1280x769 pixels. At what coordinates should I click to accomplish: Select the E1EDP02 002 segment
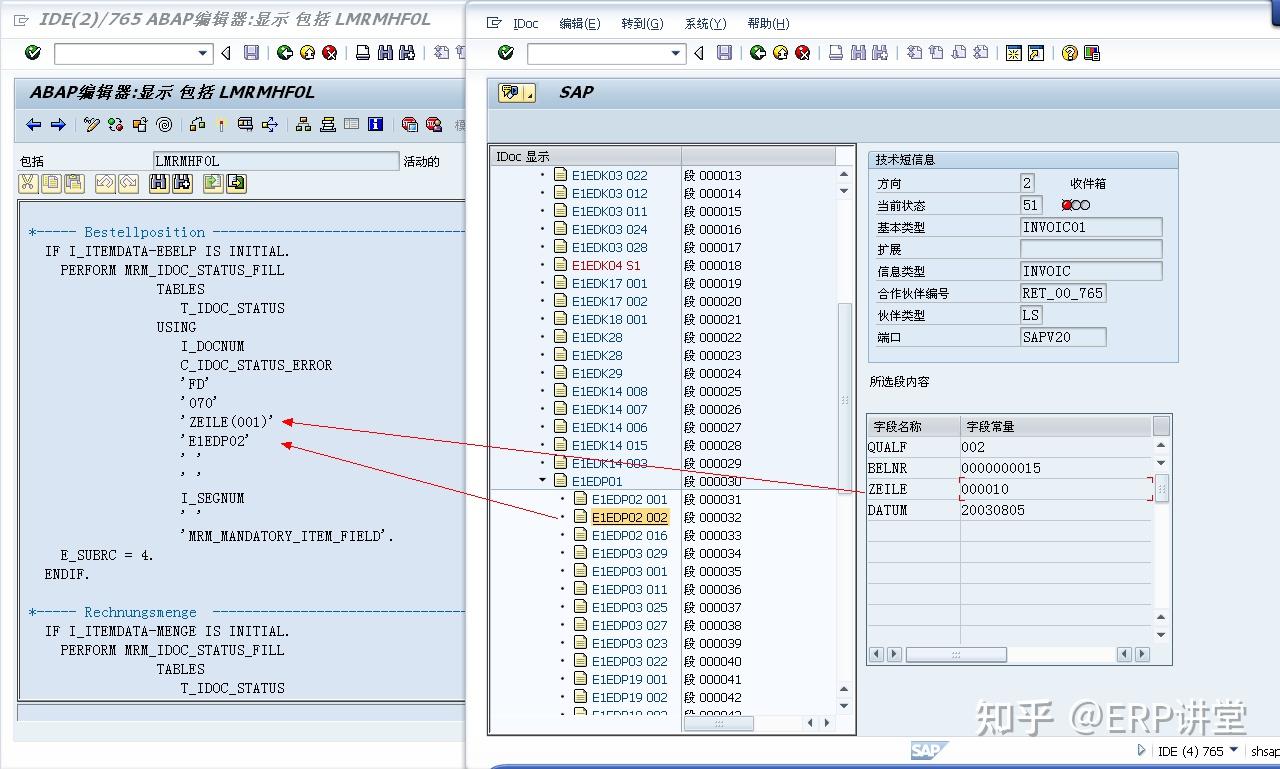tap(629, 517)
